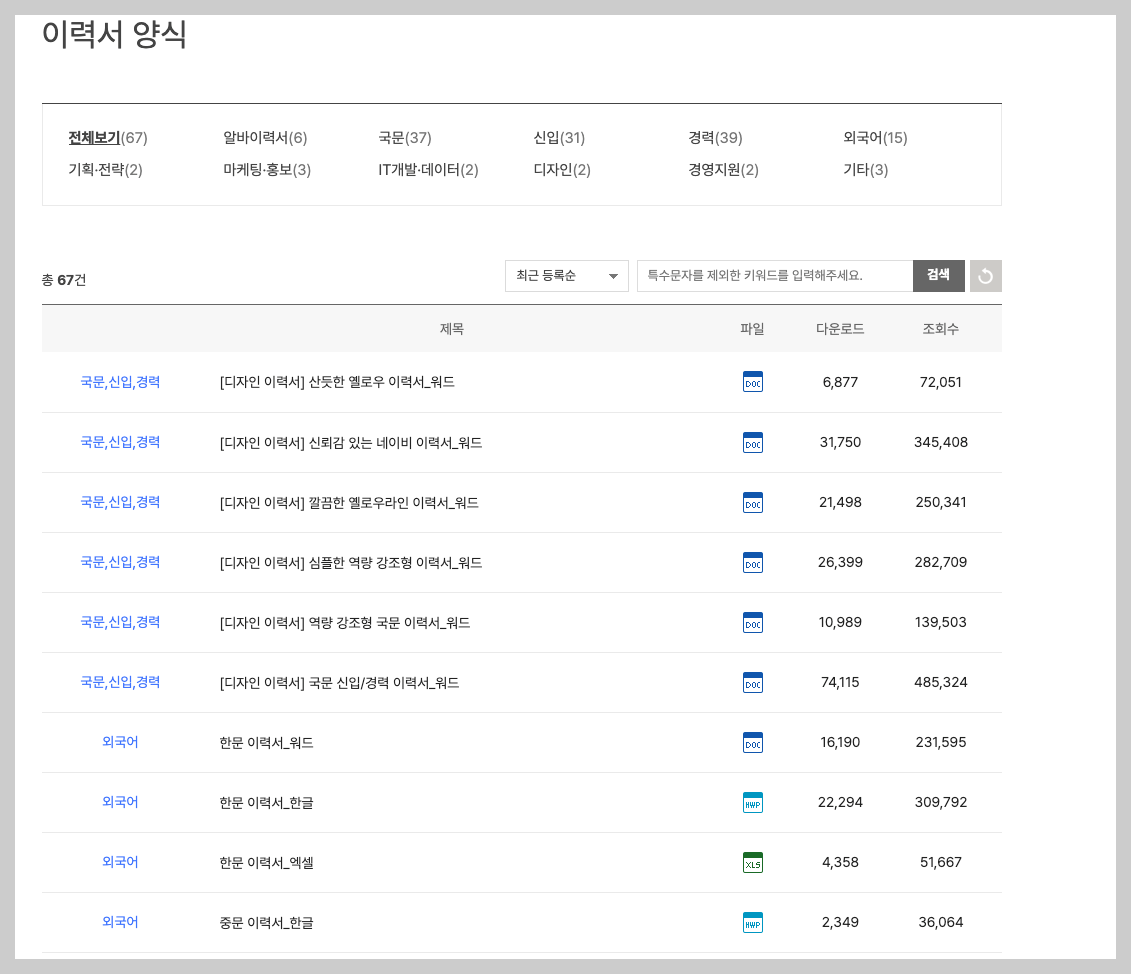Click the DOC icon for 깔끔한 옐로우라인 이력서_워드
1131x974 pixels.
[x=753, y=502]
